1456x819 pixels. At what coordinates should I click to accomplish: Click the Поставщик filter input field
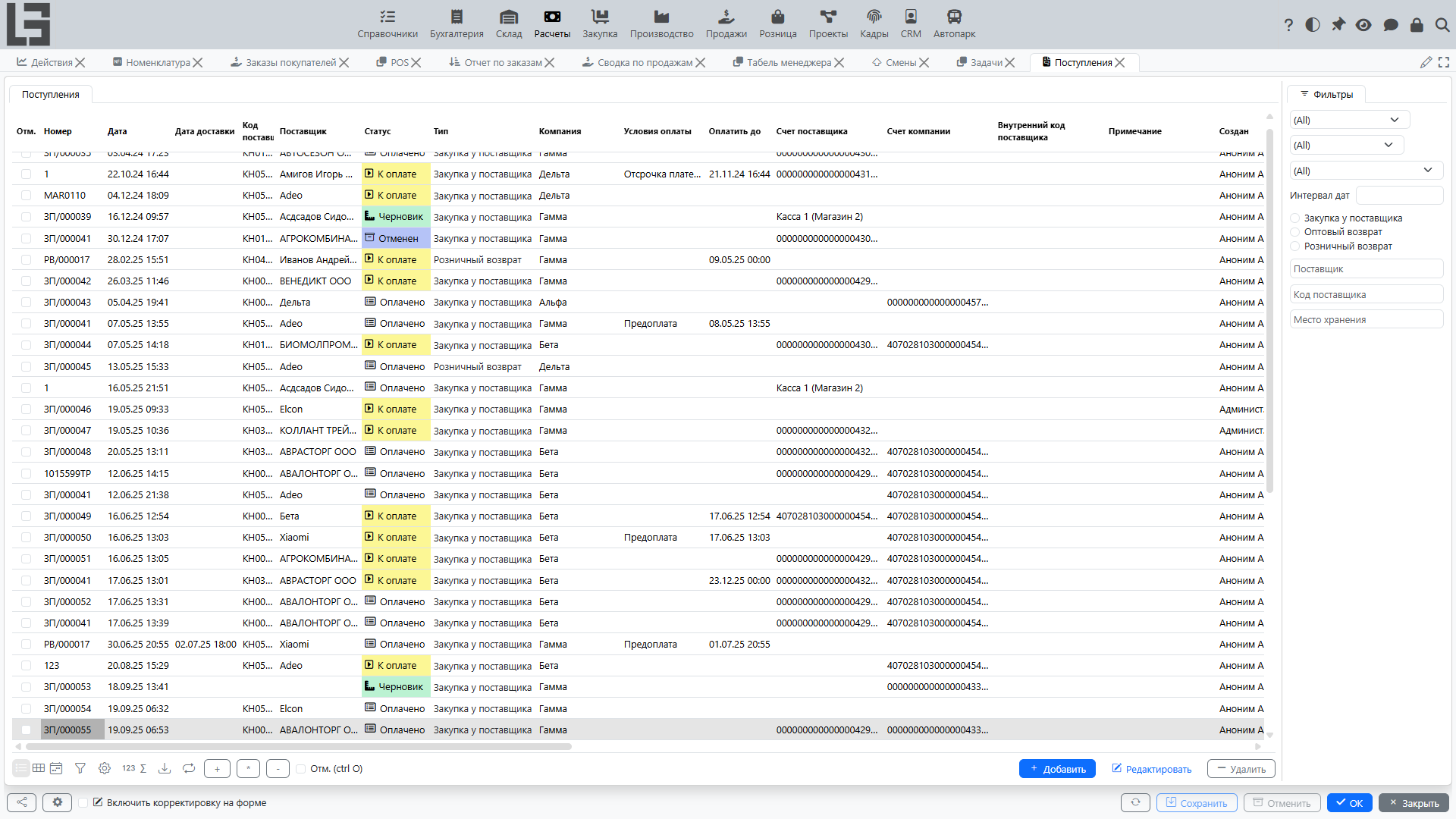1367,269
